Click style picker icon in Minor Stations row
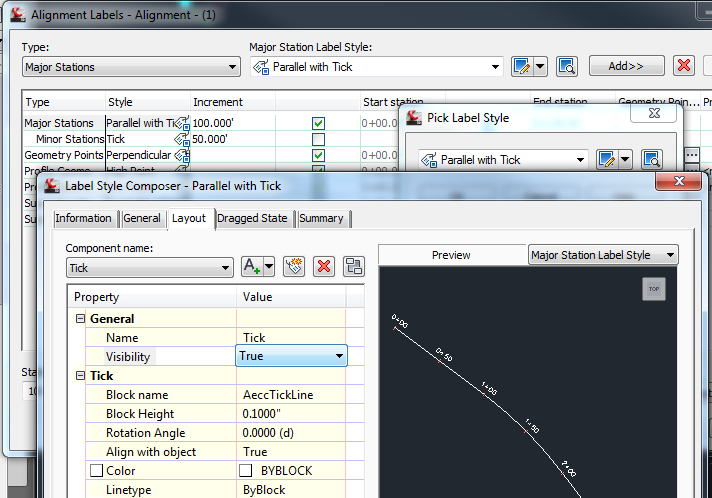The width and height of the screenshot is (712, 498). (183, 139)
